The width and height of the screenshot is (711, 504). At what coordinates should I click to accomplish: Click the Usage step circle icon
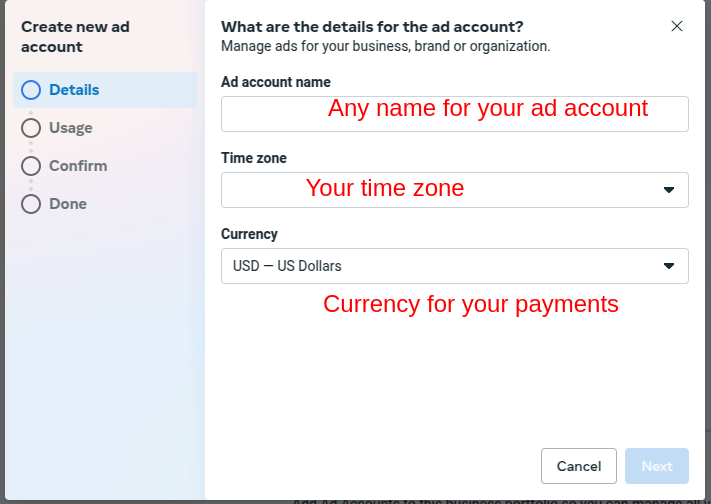coord(31,128)
